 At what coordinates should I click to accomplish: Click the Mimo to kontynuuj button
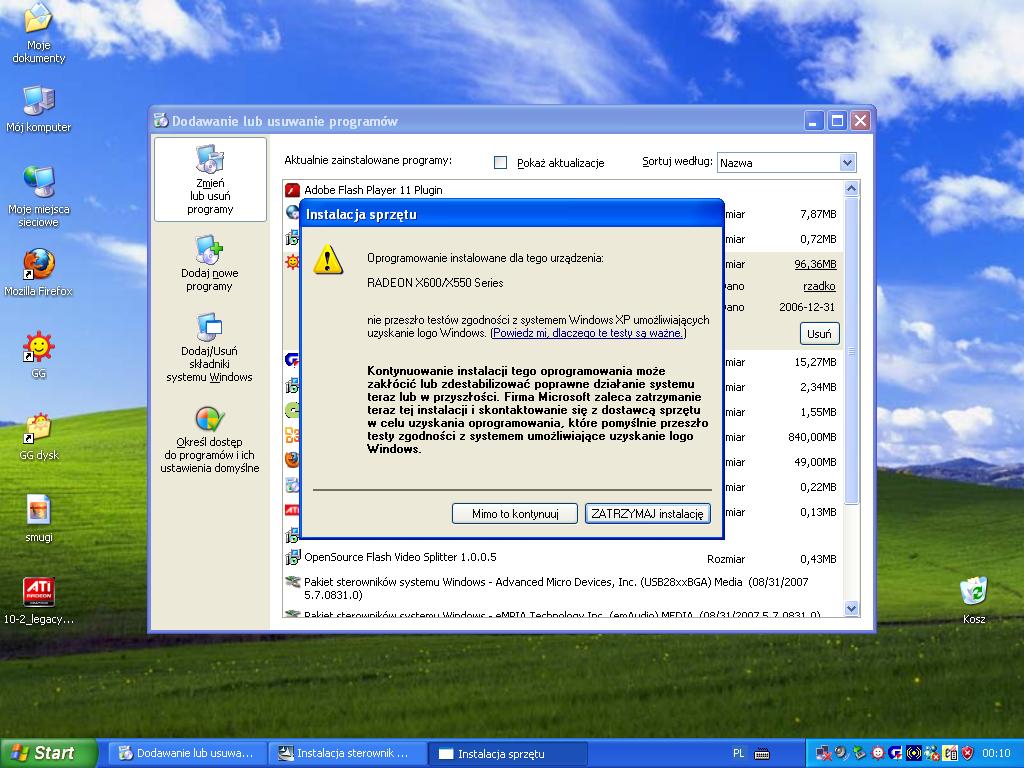(515, 514)
